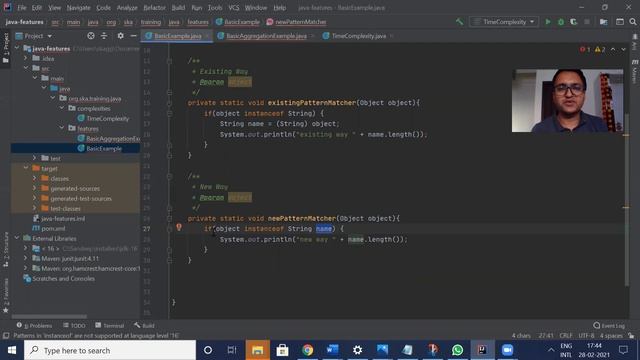The height and width of the screenshot is (360, 640).
Task: Collapse the complexities package
Action: tap(62, 108)
